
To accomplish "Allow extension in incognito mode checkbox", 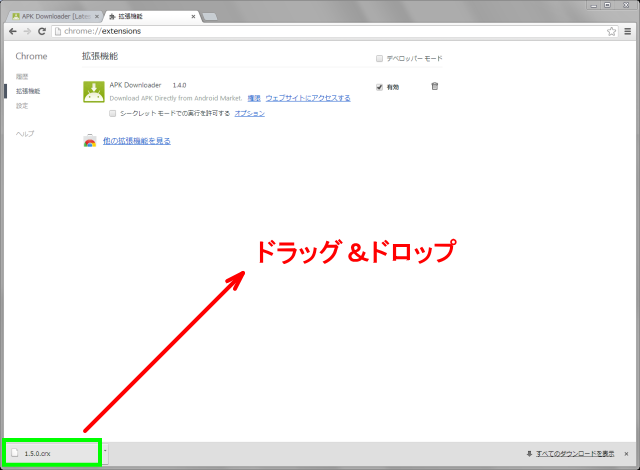I will 113,114.
